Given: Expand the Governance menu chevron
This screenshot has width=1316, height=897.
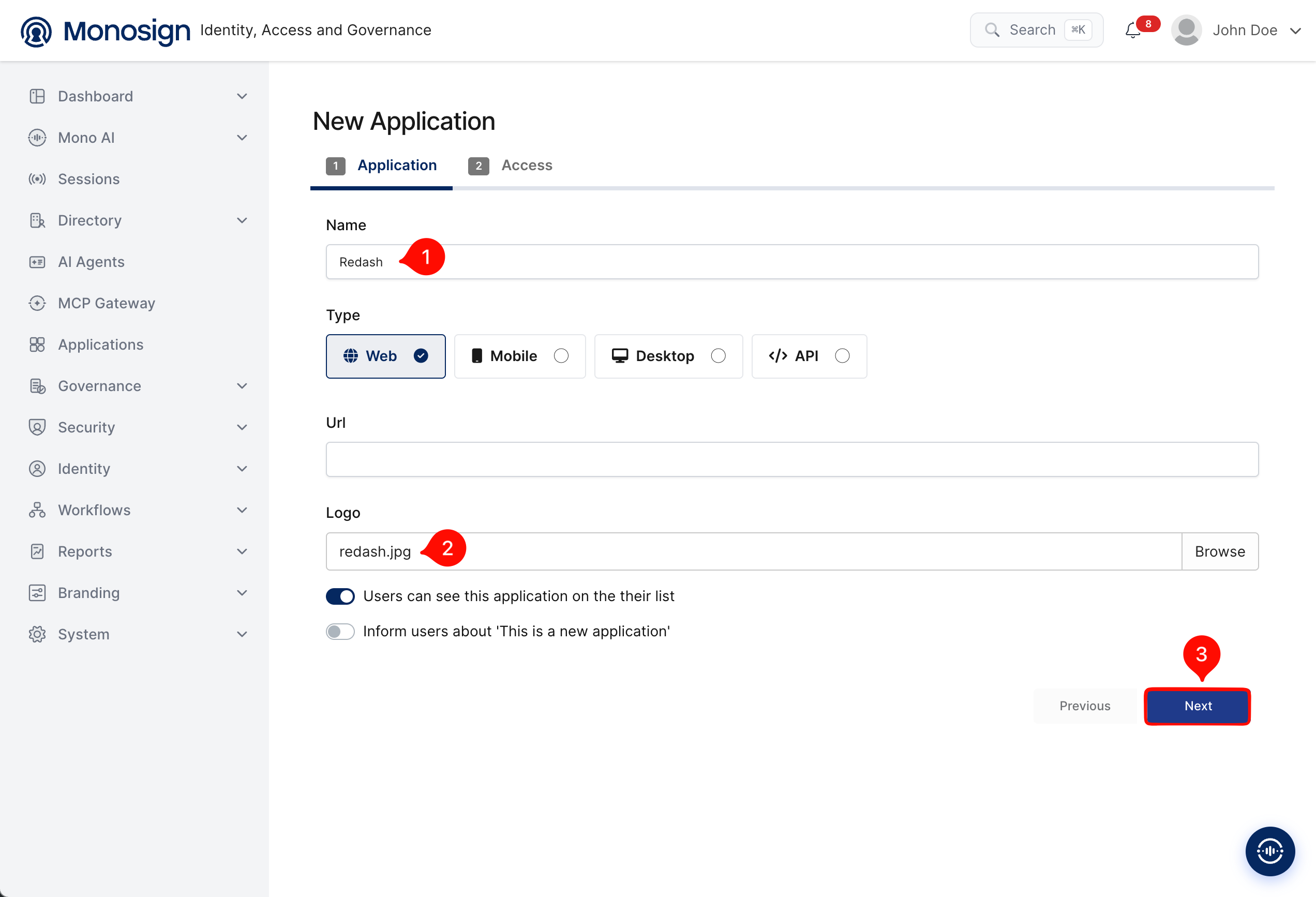Looking at the screenshot, I should point(242,385).
